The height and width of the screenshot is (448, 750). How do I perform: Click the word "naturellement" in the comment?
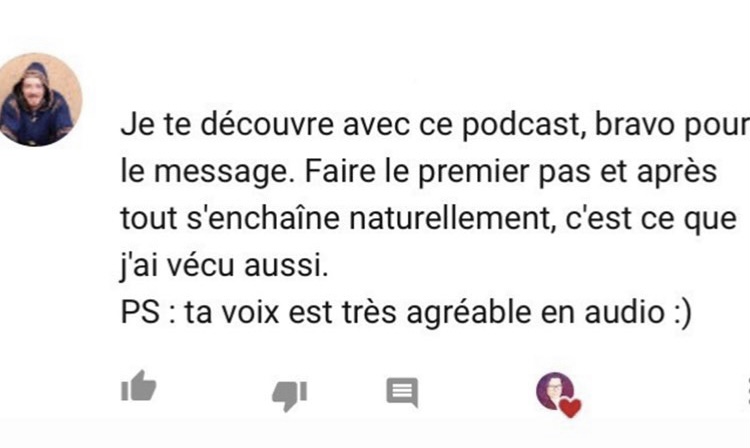(452, 219)
